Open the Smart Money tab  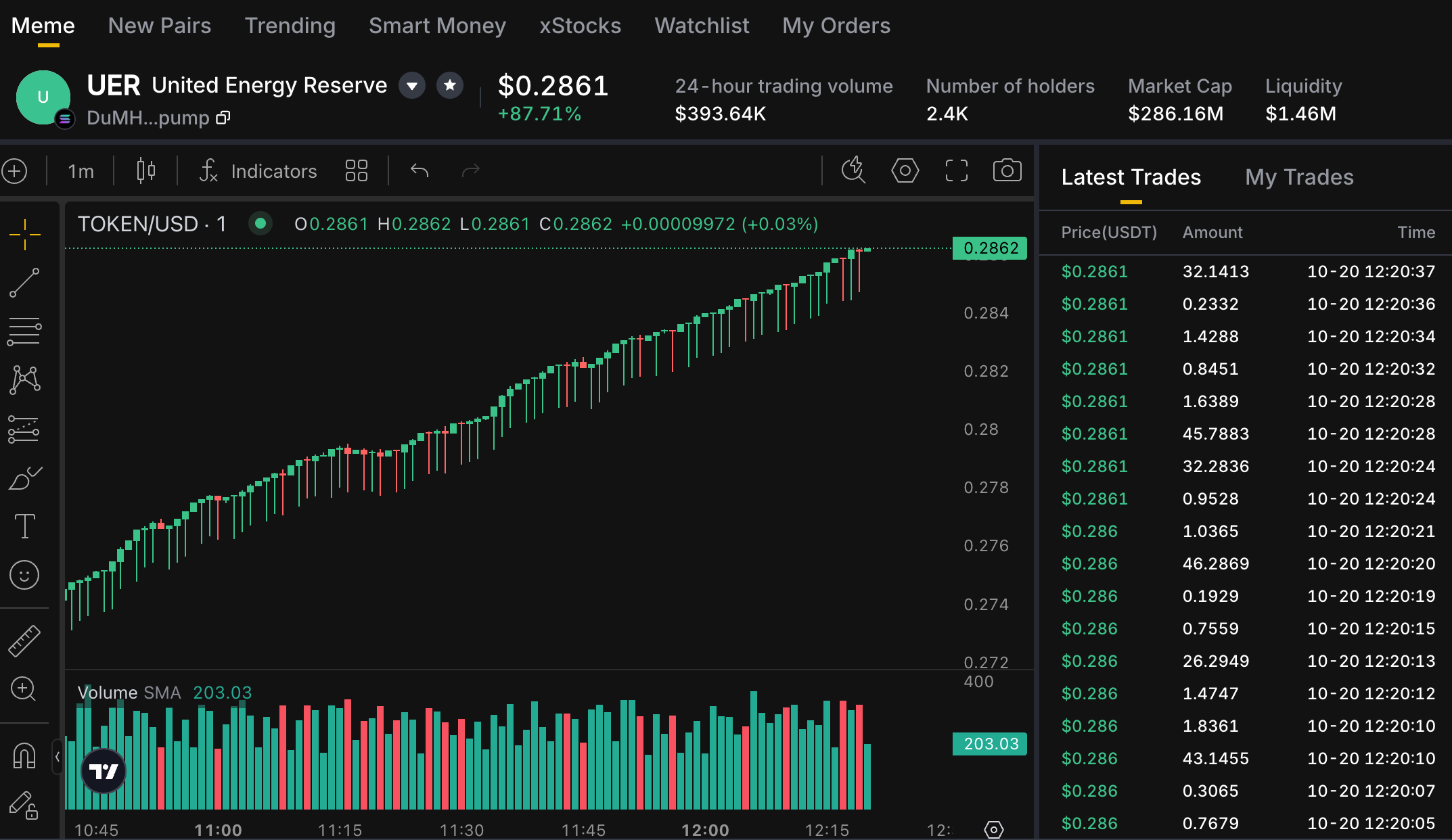pyautogui.click(x=438, y=26)
